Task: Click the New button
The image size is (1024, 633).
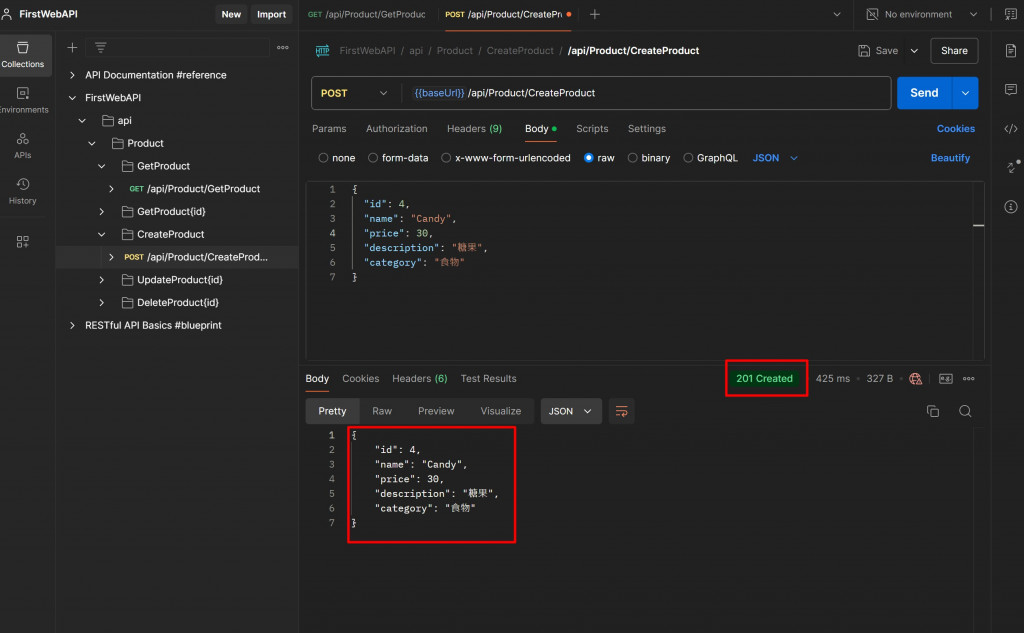Action: pos(231,14)
